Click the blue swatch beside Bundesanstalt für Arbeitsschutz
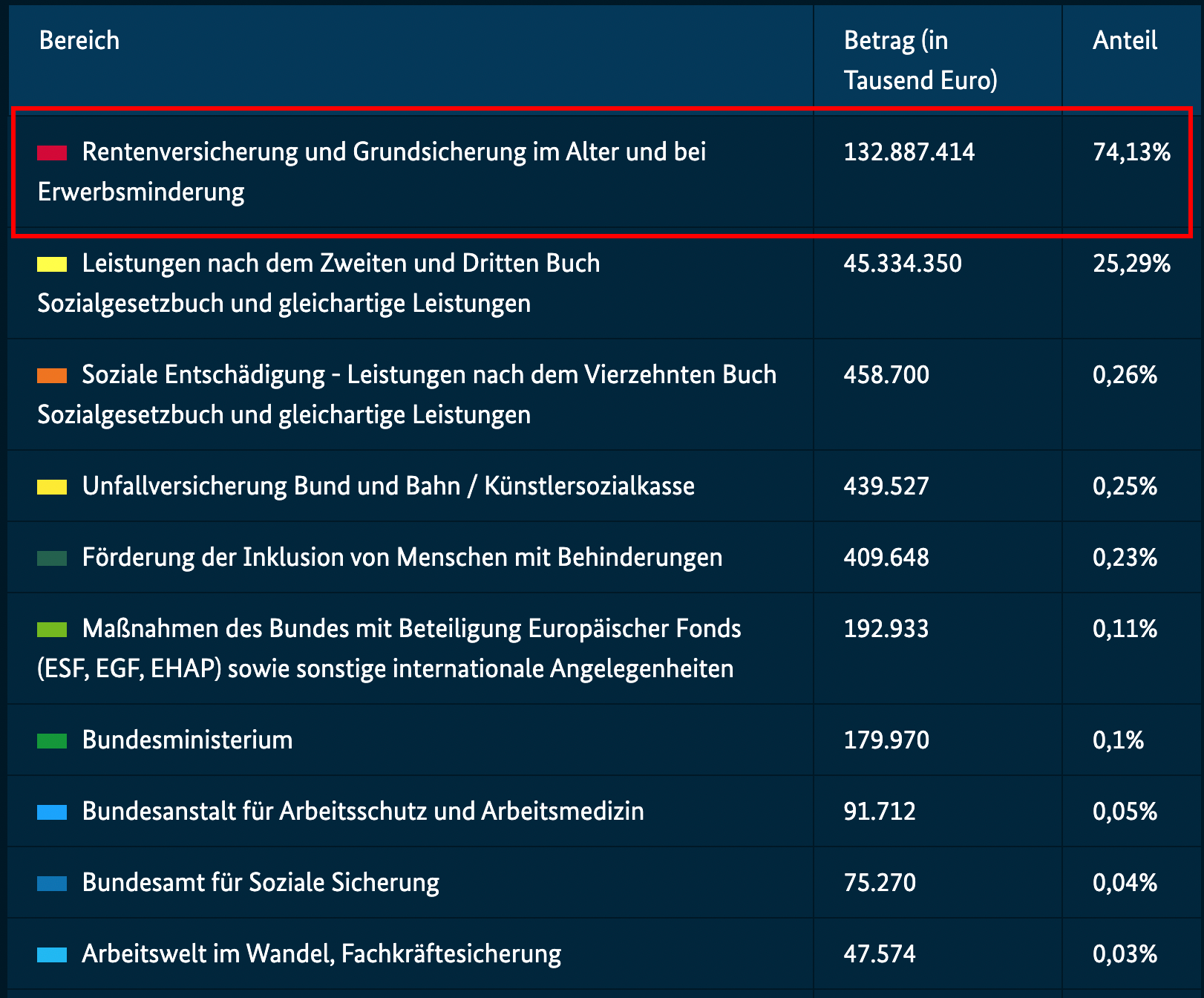 tap(52, 812)
